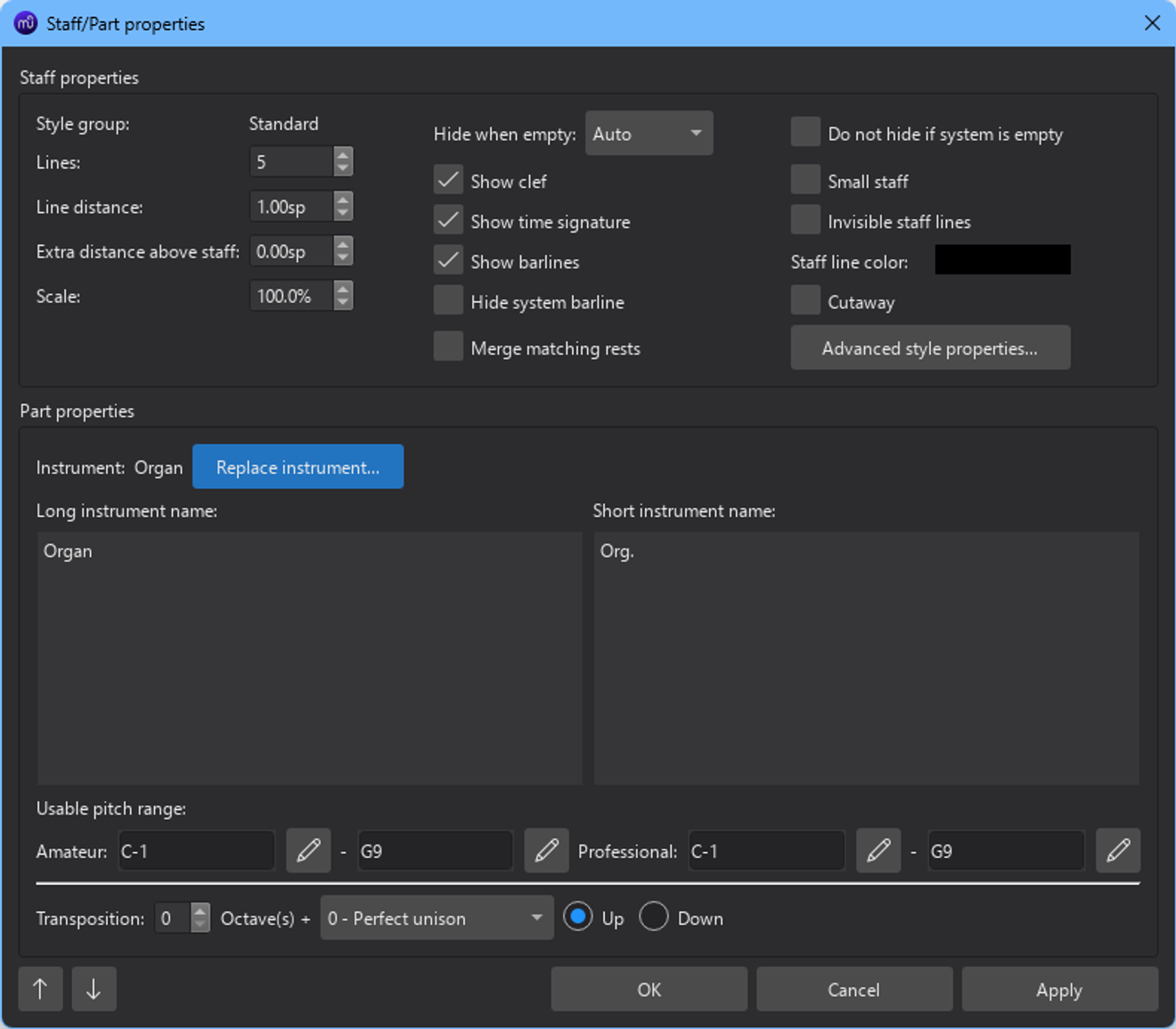
Task: Enable Invisible staff lines
Action: pyautogui.click(x=805, y=220)
